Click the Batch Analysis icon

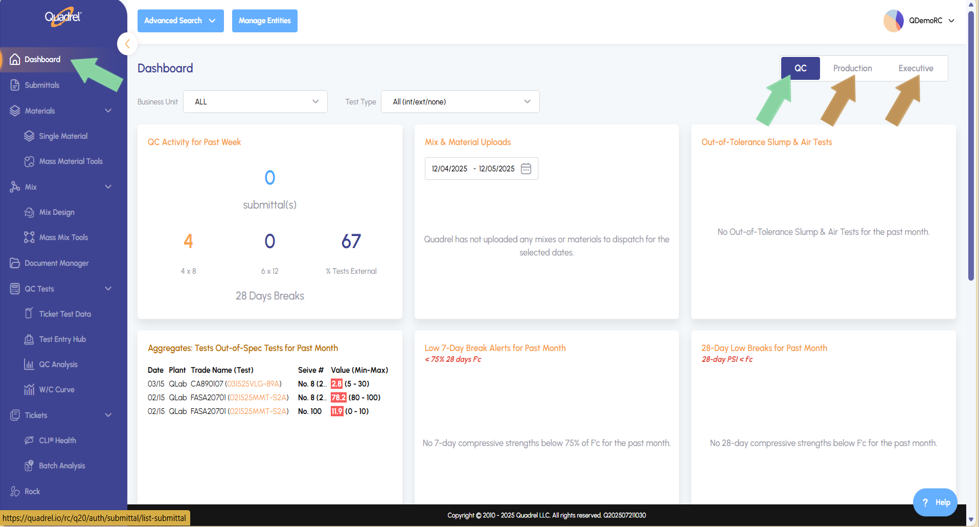pos(29,466)
